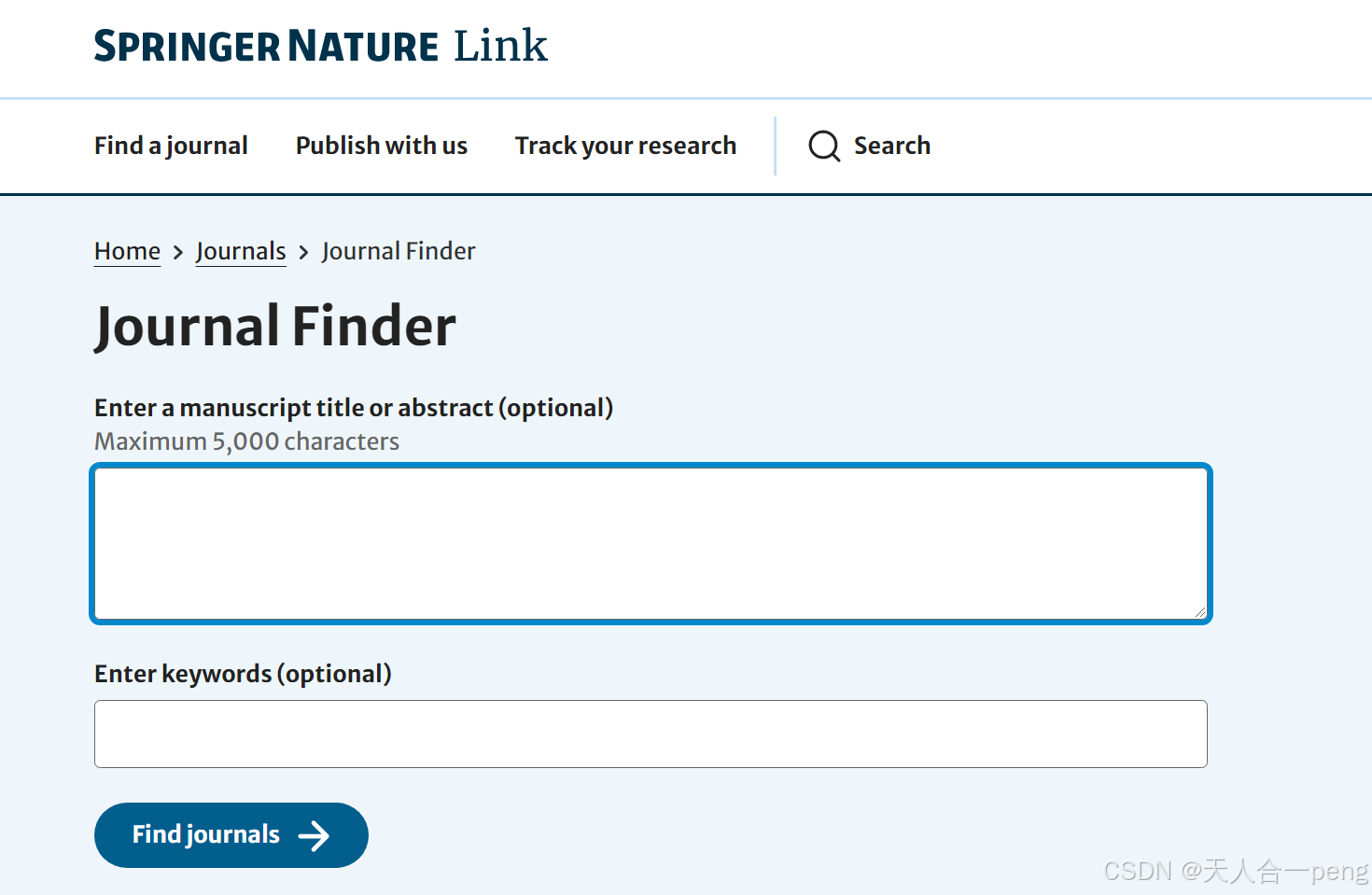Click the textarea resize handle

pos(1198,611)
